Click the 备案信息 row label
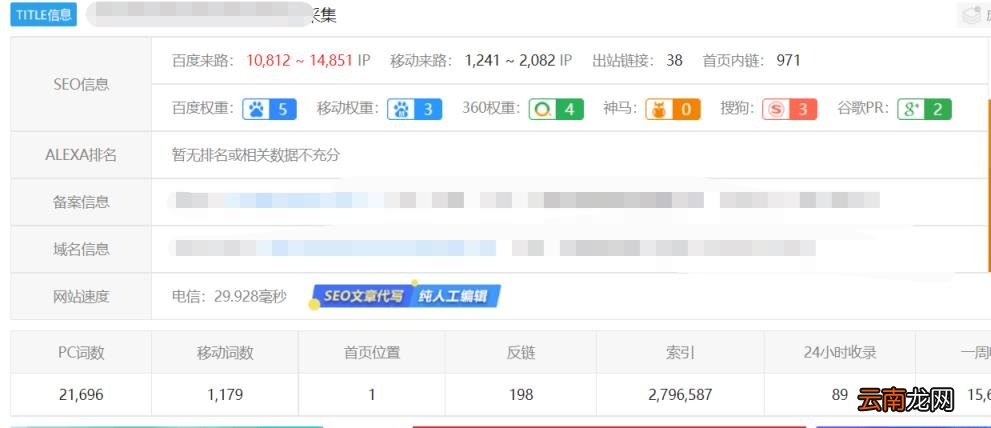 [x=81, y=202]
